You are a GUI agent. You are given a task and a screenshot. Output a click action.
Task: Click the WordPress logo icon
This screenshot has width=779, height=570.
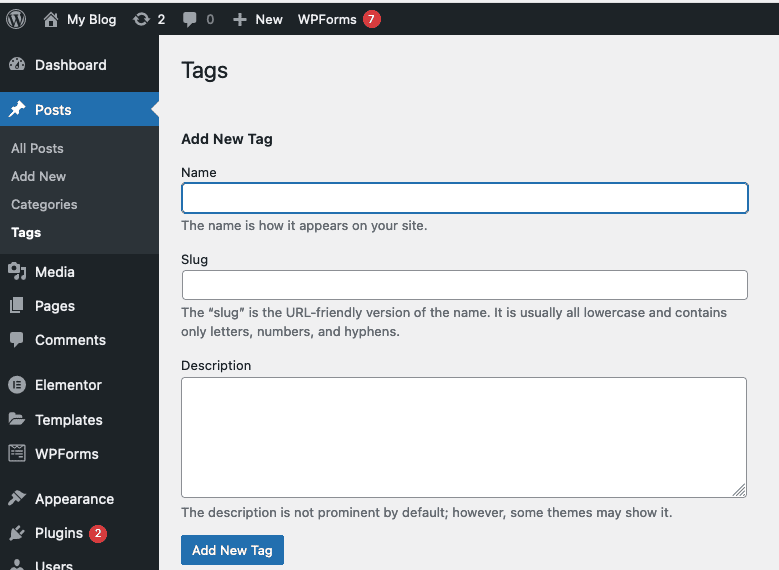[16, 18]
